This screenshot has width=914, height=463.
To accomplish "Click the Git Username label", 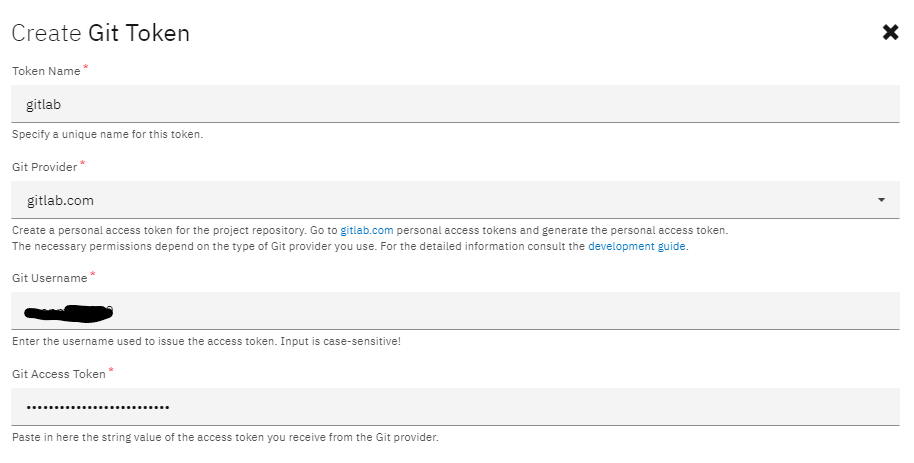I will pyautogui.click(x=50, y=278).
